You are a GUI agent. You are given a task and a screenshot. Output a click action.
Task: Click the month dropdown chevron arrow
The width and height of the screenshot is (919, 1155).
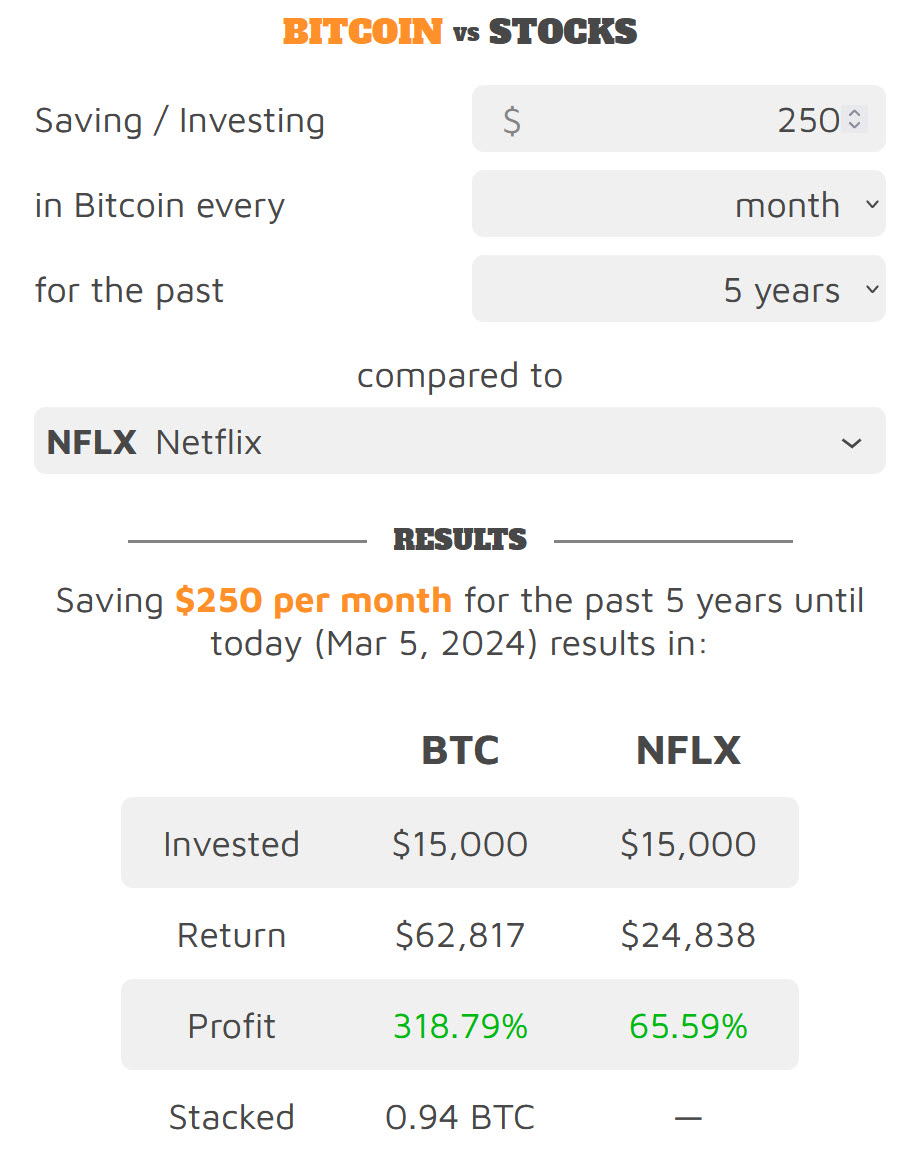pyautogui.click(x=871, y=205)
